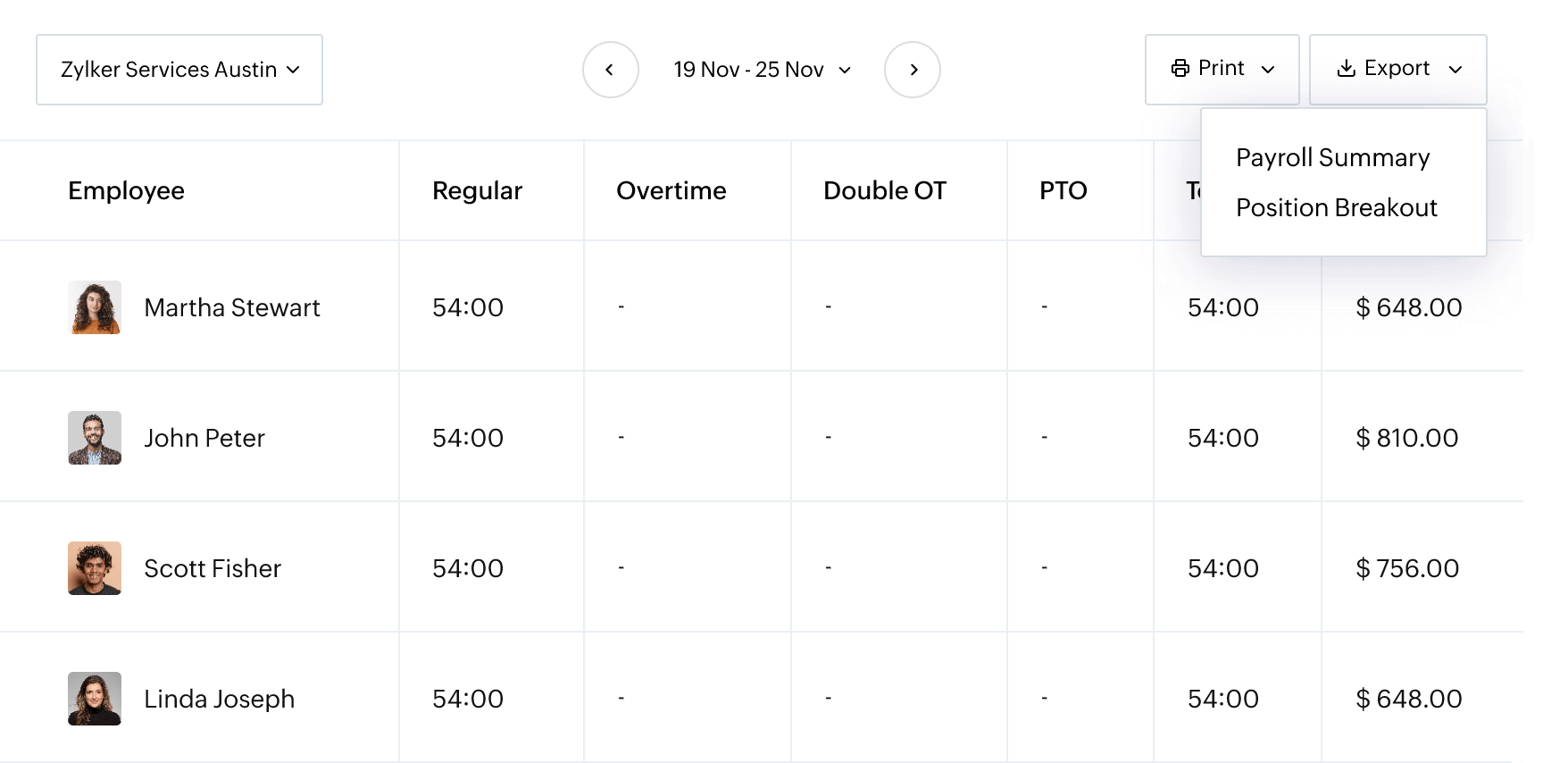Click Scott Fisher's profile picture

(95, 568)
